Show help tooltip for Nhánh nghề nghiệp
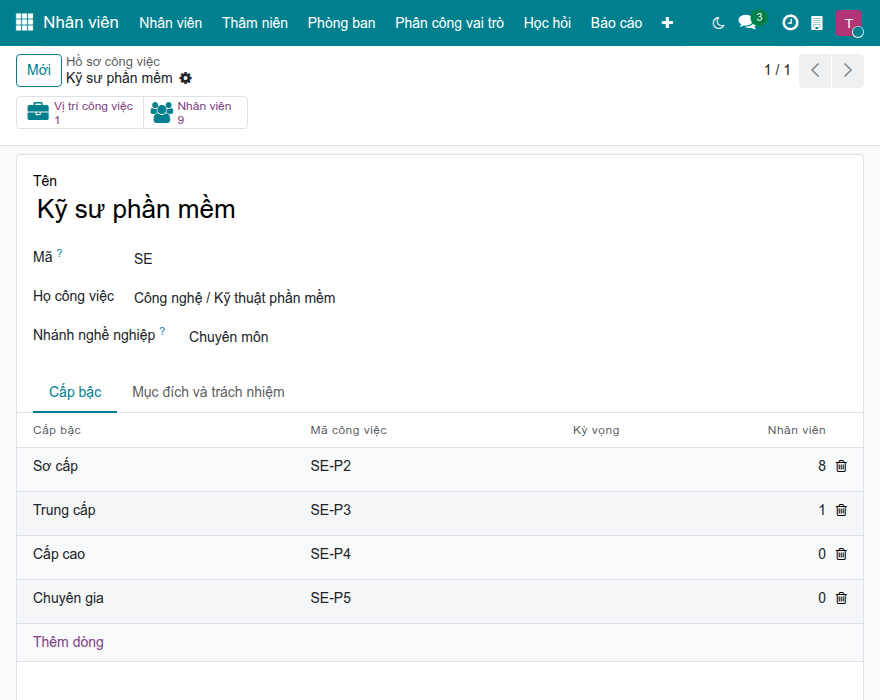 (x=162, y=331)
